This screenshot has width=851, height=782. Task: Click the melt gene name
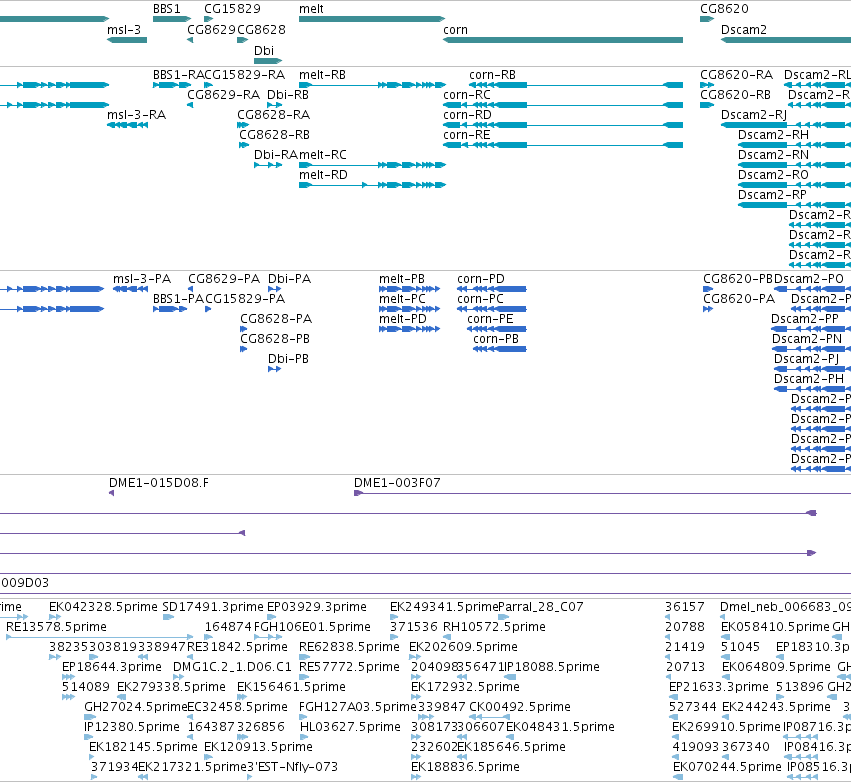point(311,9)
